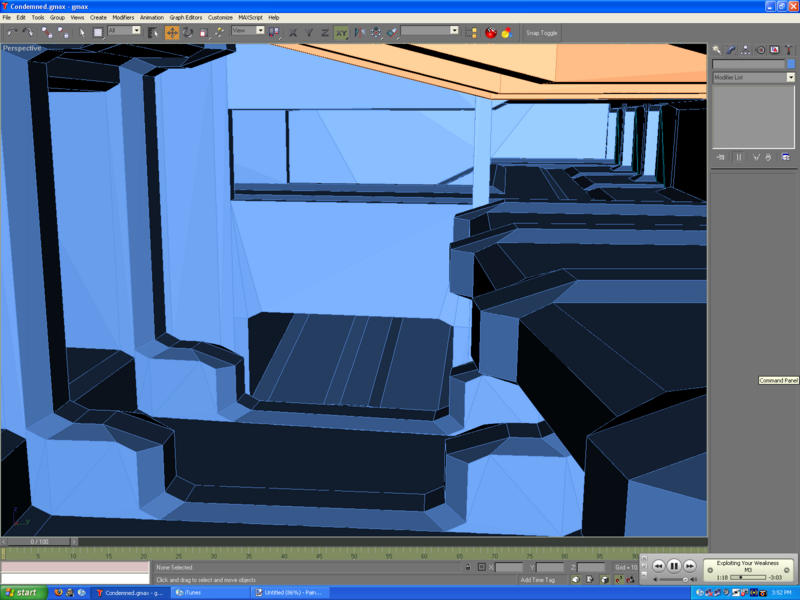The height and width of the screenshot is (600, 800).
Task: Open the Reference Coordinate System 'View' dropdown
Action: 248,31
